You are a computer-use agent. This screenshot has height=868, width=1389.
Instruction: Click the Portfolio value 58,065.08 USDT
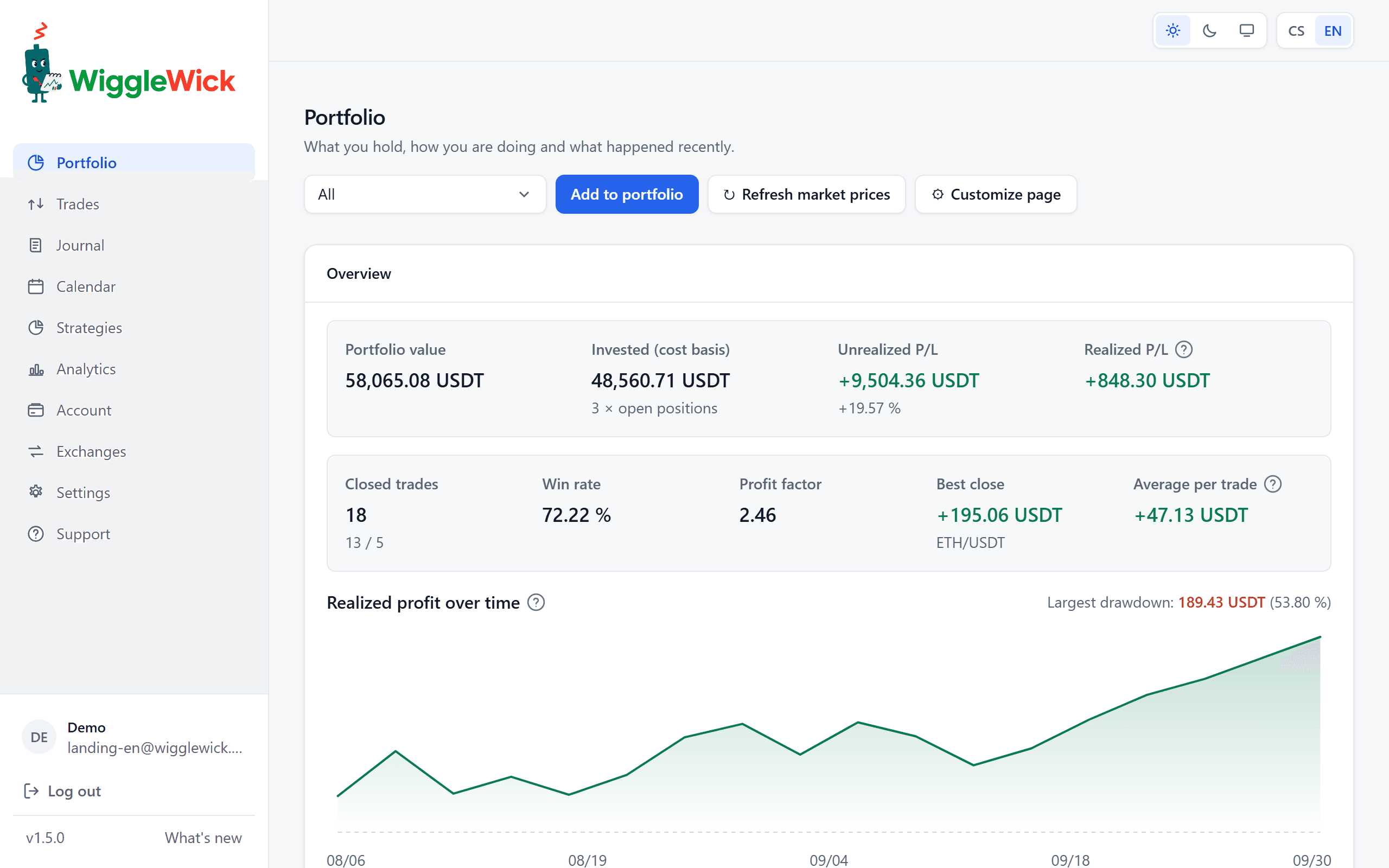[415, 380]
